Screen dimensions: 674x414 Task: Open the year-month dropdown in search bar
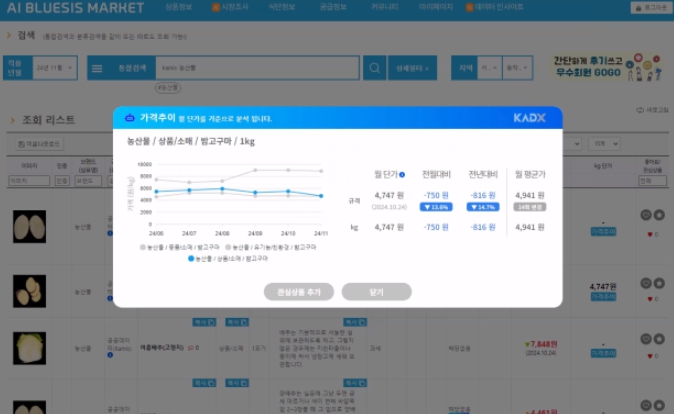coord(53,68)
